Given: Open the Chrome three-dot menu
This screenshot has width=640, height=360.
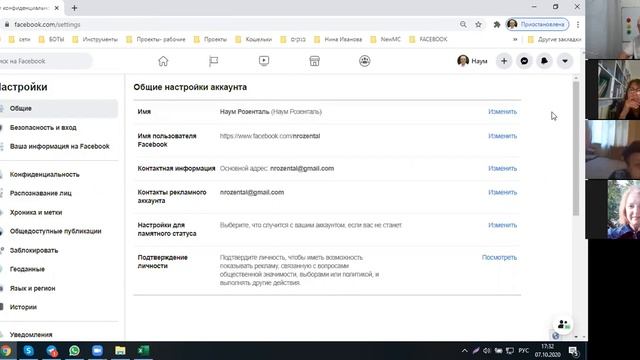Looking at the screenshot, I should coord(578,24).
